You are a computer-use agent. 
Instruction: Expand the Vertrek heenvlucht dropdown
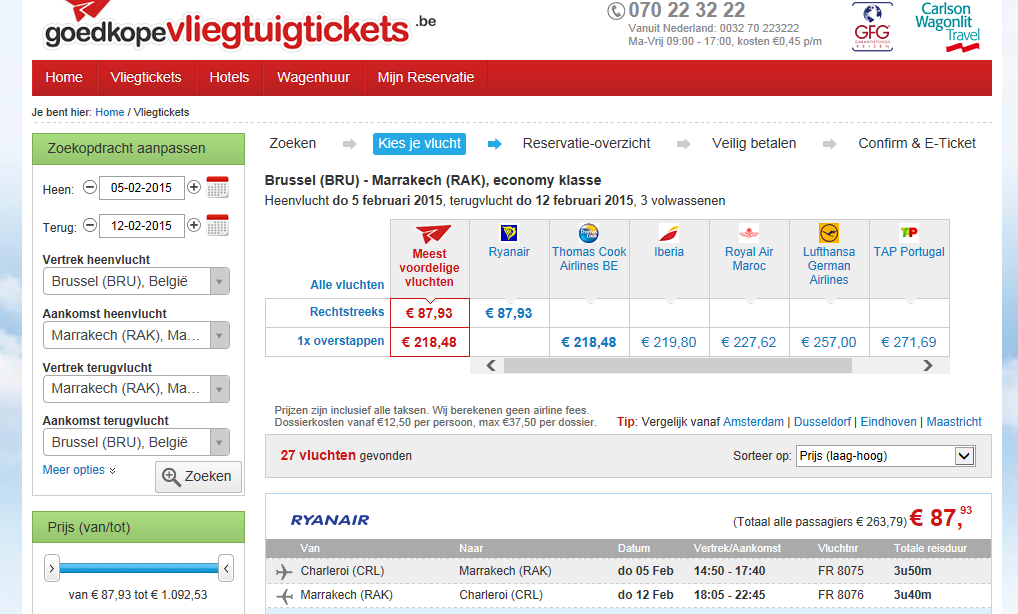pyautogui.click(x=136, y=282)
